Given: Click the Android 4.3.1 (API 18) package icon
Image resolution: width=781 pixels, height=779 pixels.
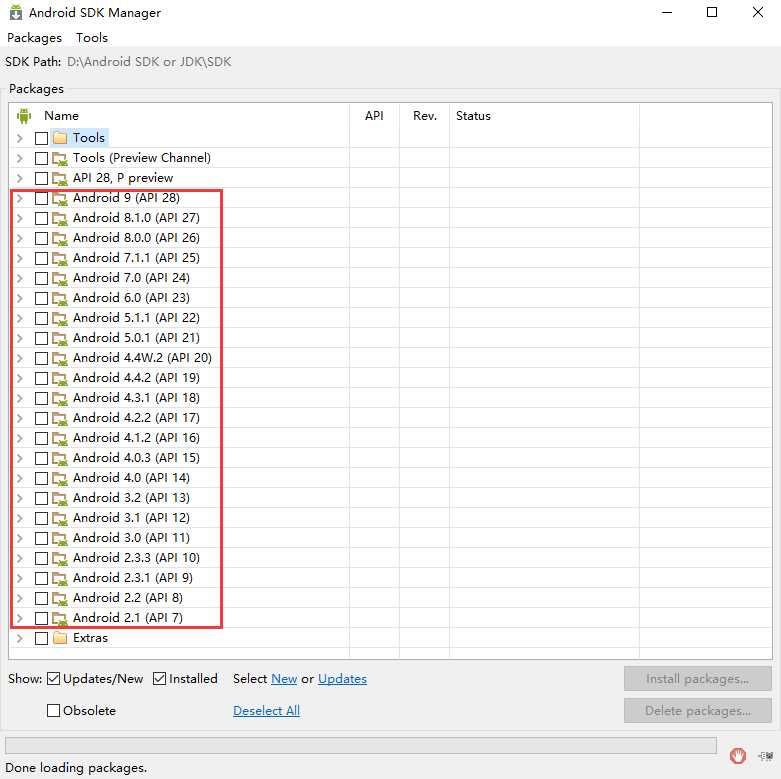Looking at the screenshot, I should coord(60,398).
